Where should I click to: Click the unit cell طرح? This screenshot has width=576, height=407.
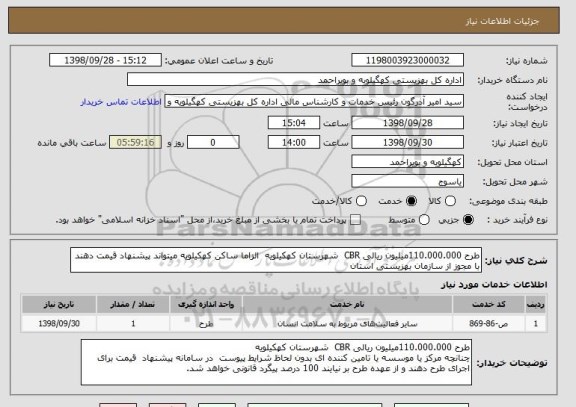pos(206,324)
